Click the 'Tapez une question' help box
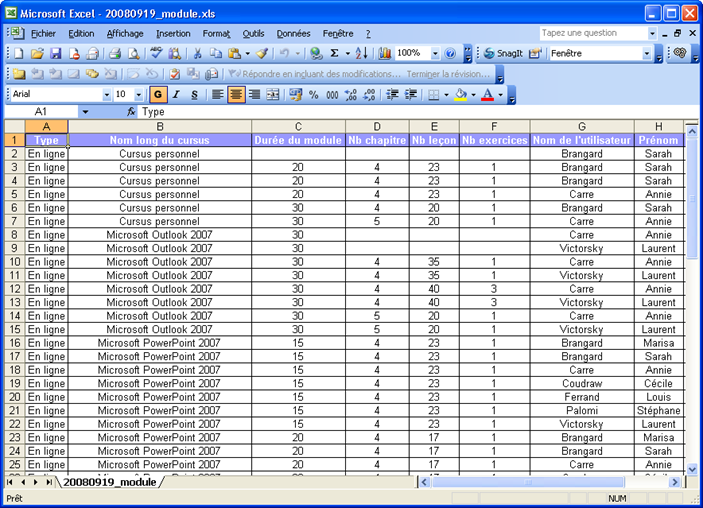Viewport: 703px width, 508px height. coord(593,33)
